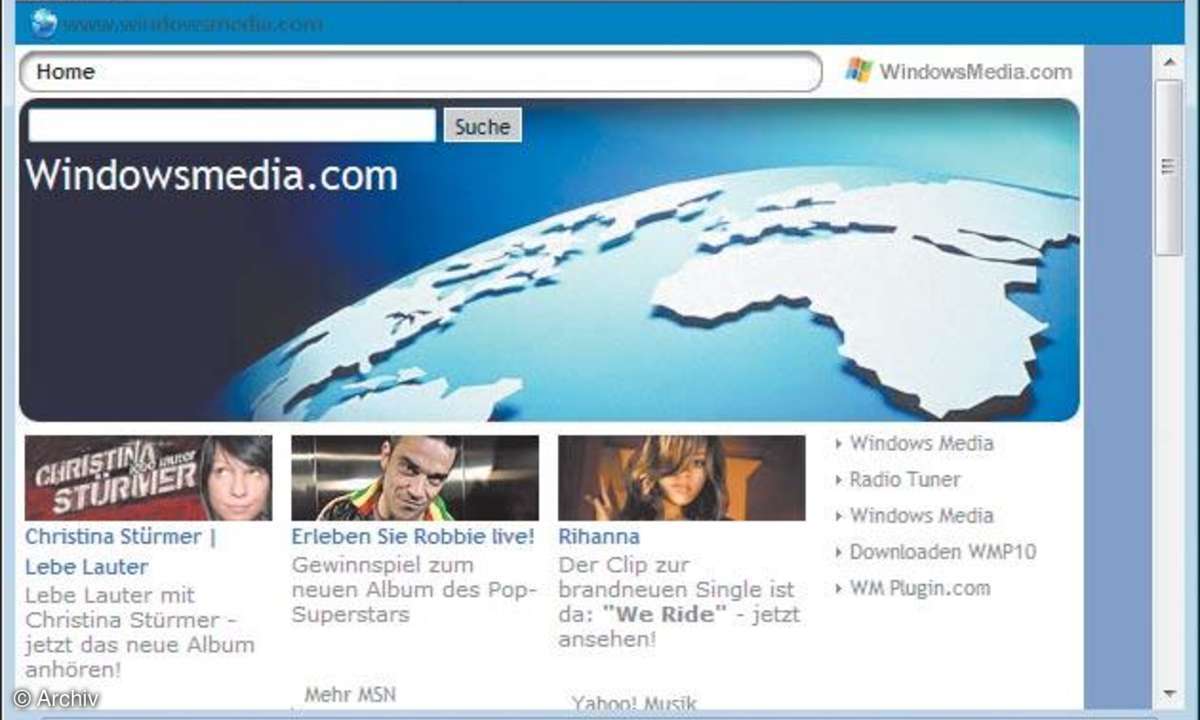Open the Windows Media link below Radio Tuner
The image size is (1200, 720).
[921, 516]
